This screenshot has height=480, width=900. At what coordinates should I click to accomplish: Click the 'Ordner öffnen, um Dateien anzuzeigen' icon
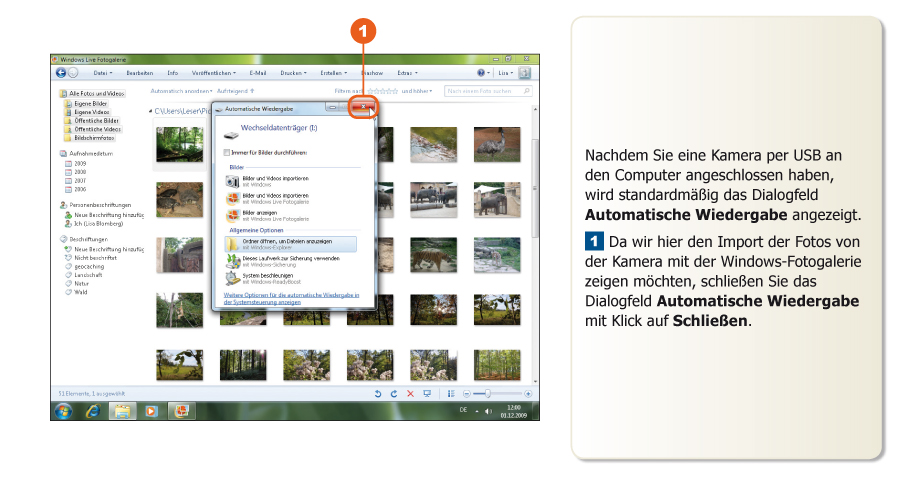pyautogui.click(x=233, y=243)
